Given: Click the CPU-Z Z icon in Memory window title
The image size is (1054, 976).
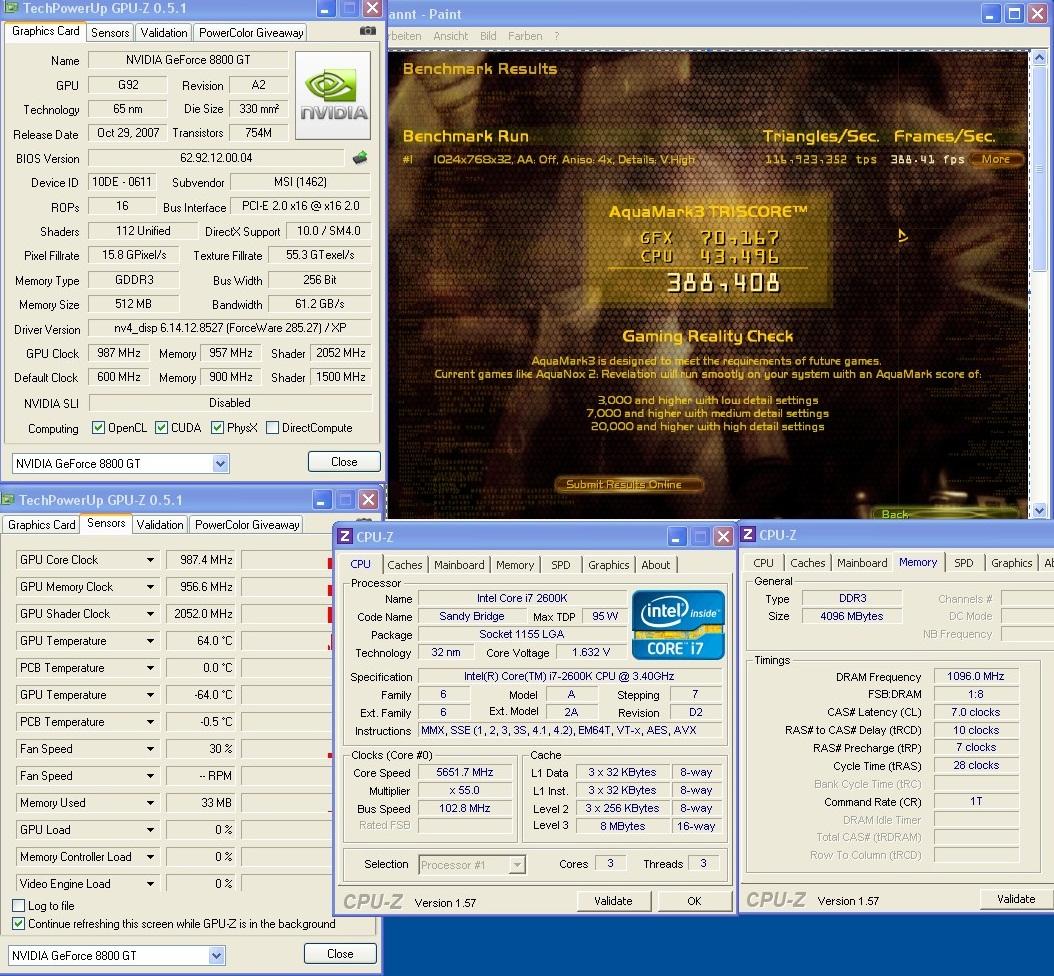Looking at the screenshot, I should point(747,534).
